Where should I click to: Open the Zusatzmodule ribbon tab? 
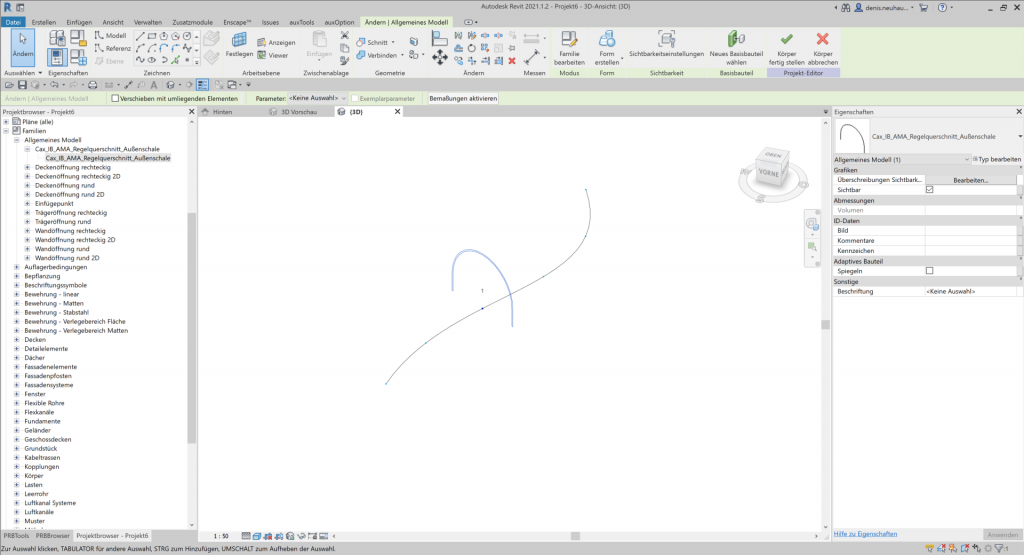tap(193, 21)
